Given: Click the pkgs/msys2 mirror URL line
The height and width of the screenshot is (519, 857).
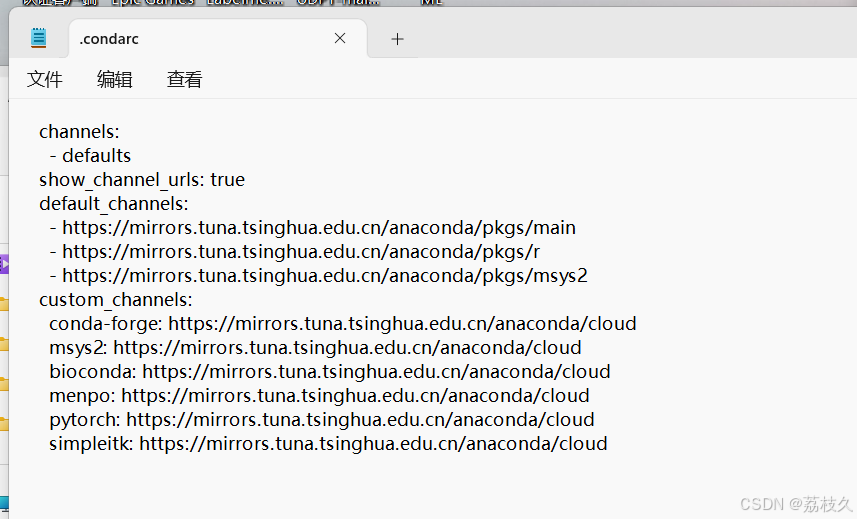Looking at the screenshot, I should [324, 276].
